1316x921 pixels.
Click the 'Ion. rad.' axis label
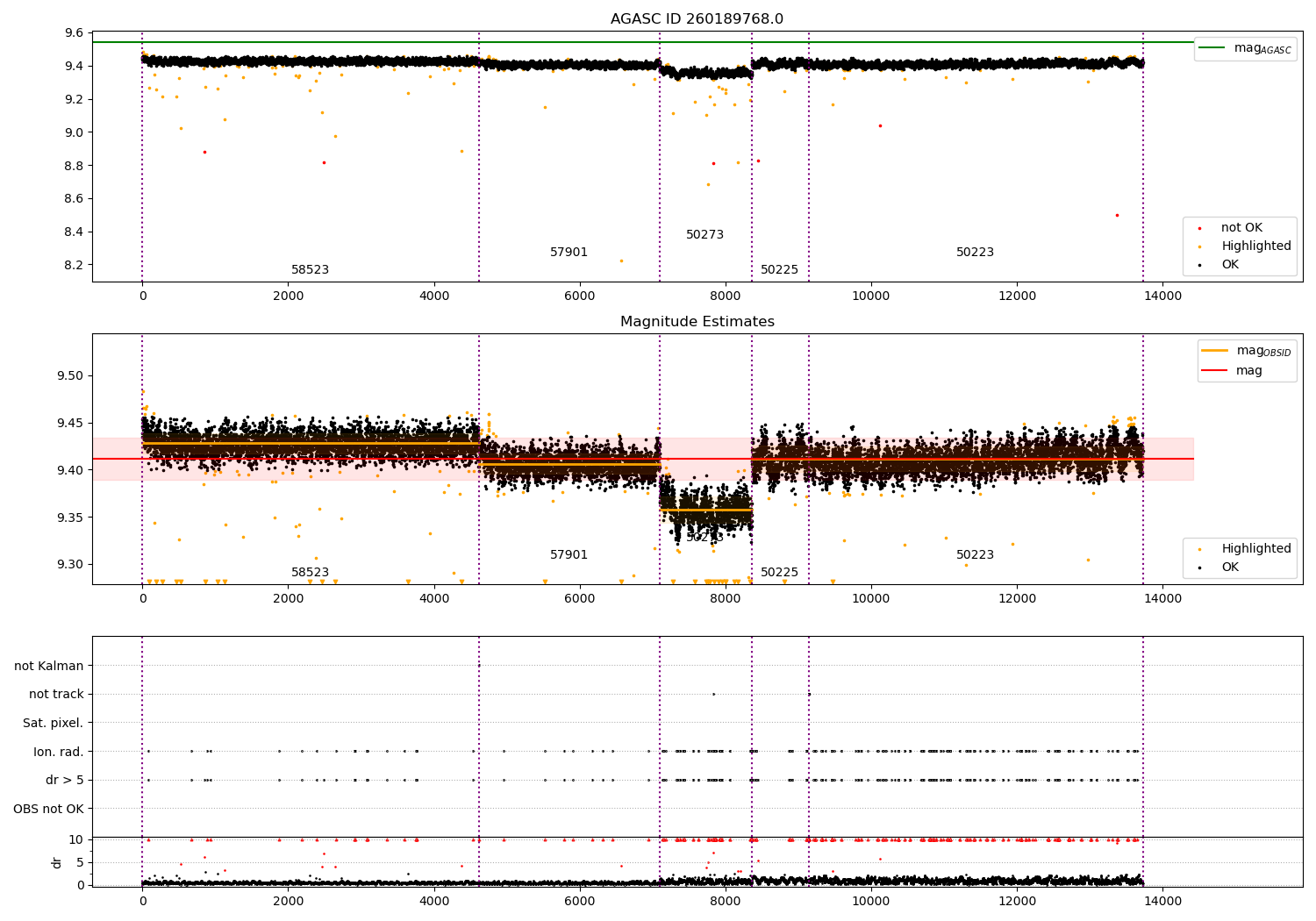point(59,752)
